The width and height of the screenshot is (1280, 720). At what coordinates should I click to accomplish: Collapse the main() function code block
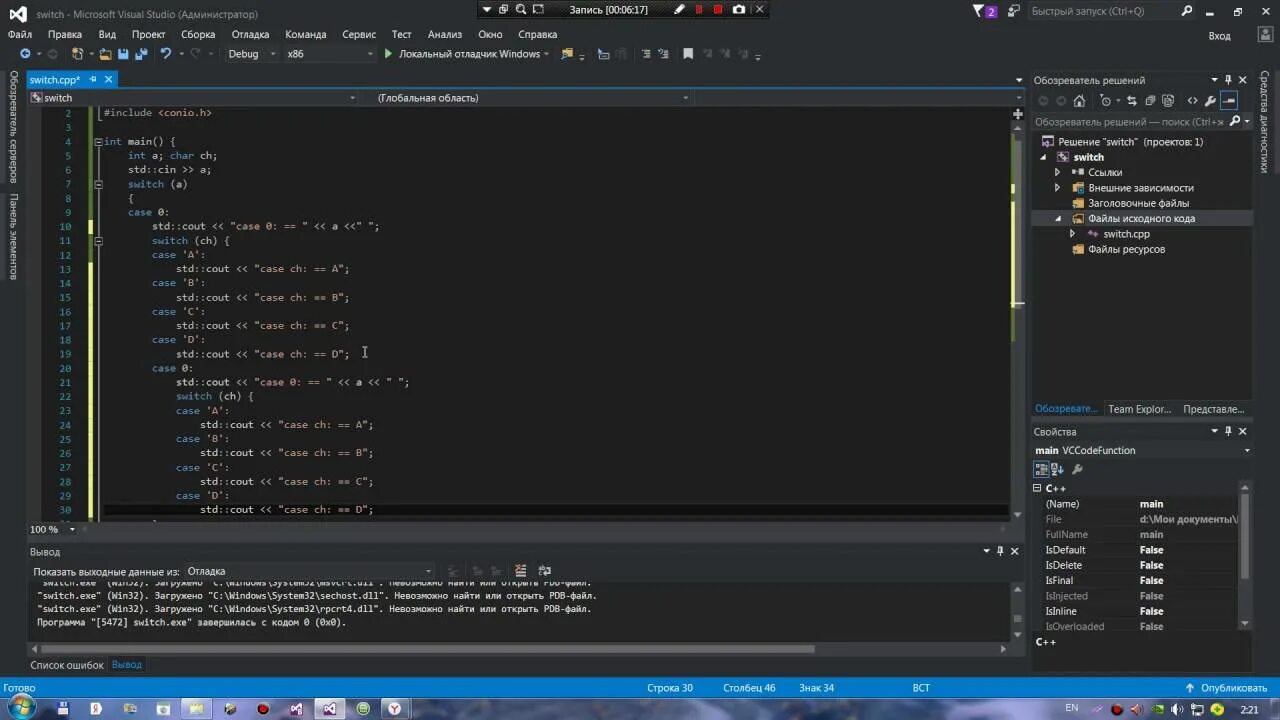pos(98,142)
